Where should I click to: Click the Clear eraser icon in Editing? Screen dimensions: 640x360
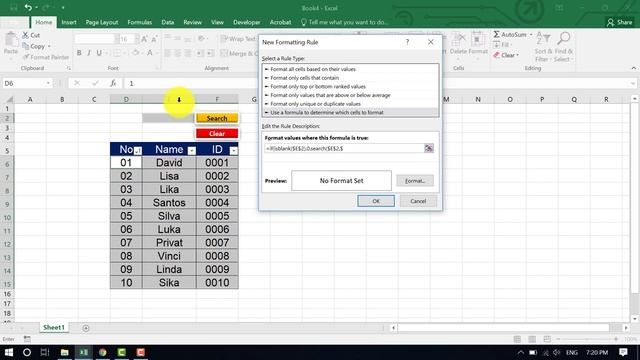496,55
